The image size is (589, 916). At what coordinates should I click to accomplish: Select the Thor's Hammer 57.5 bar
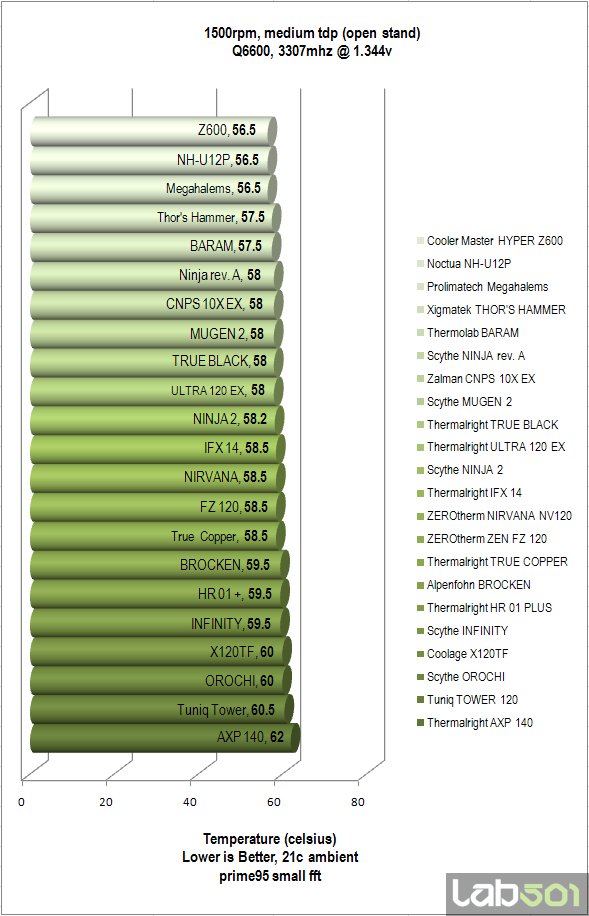155,218
